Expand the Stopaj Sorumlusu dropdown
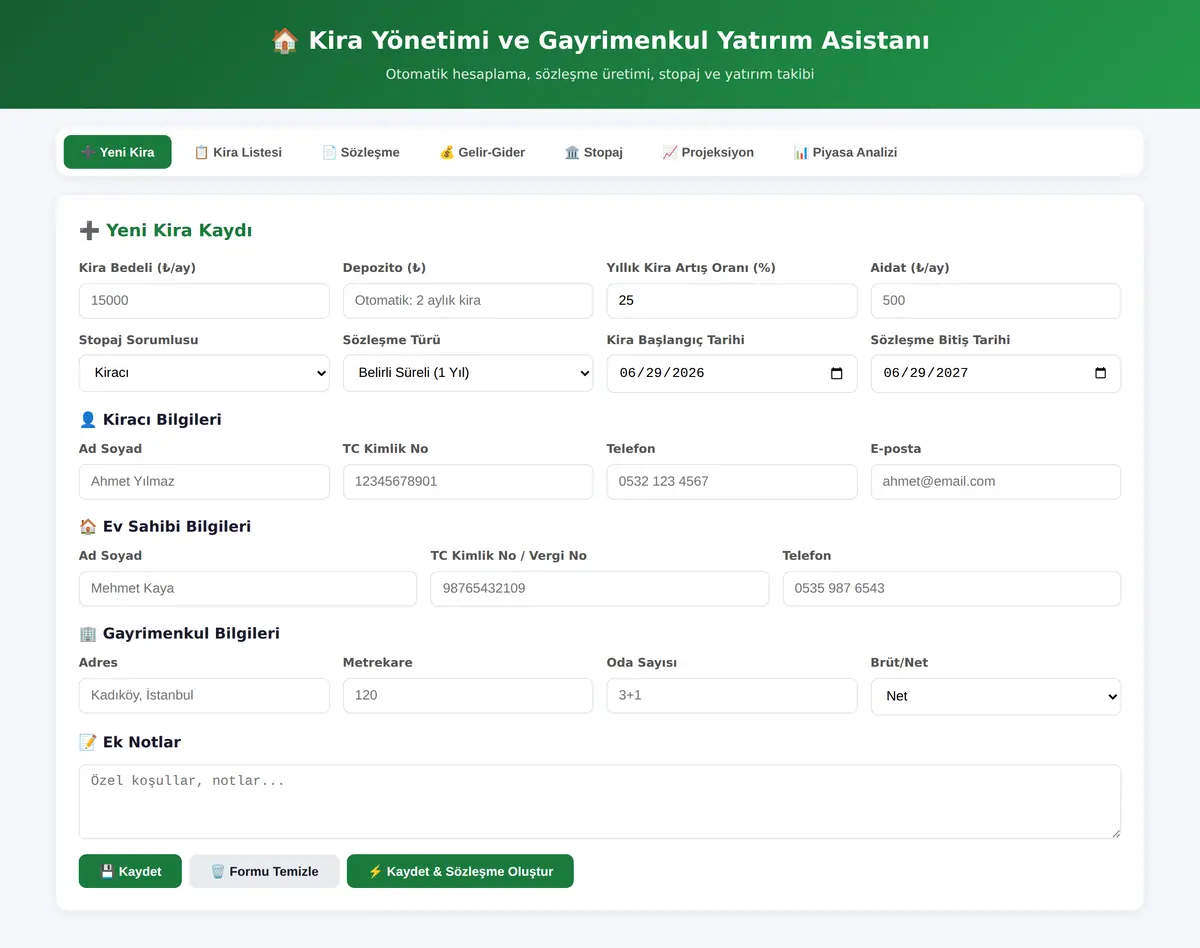This screenshot has height=948, width=1200. (x=204, y=373)
